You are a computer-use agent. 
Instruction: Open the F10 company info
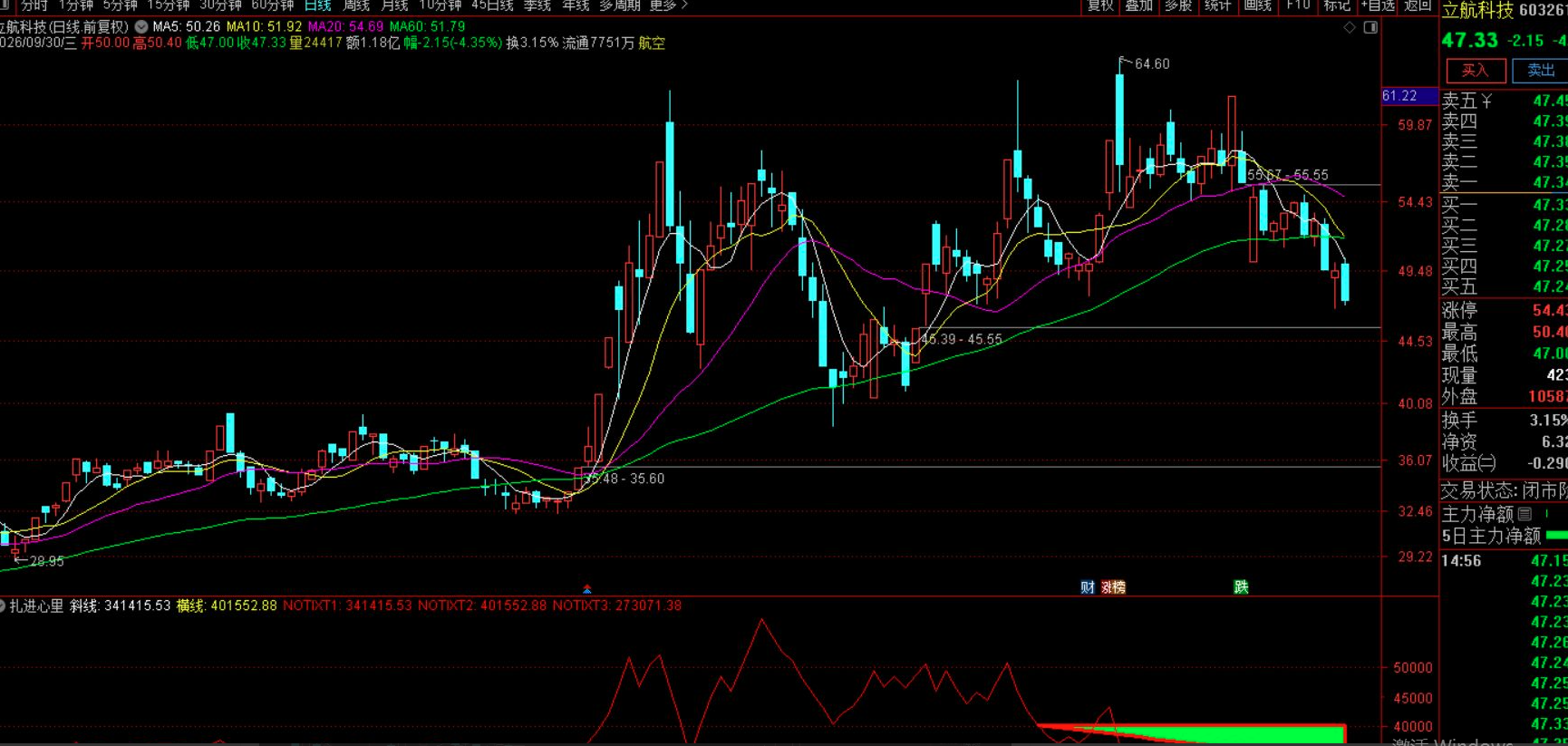point(1298,5)
